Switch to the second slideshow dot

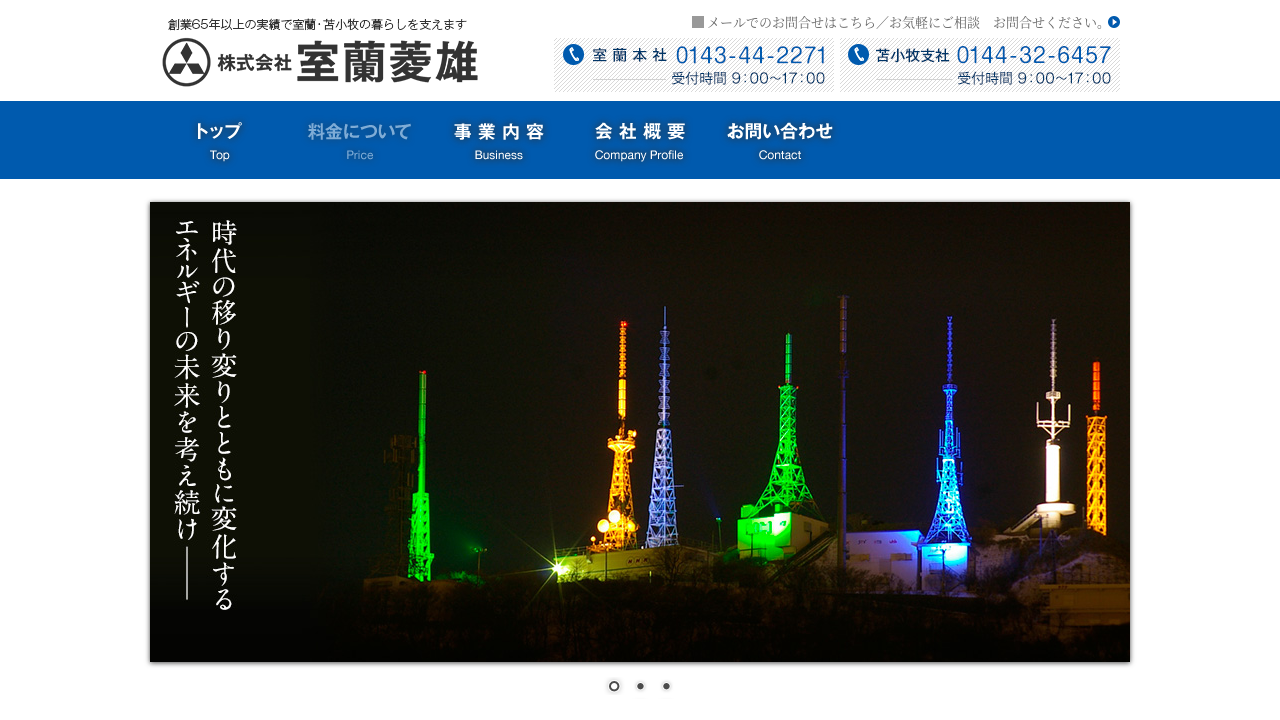pyautogui.click(x=640, y=686)
